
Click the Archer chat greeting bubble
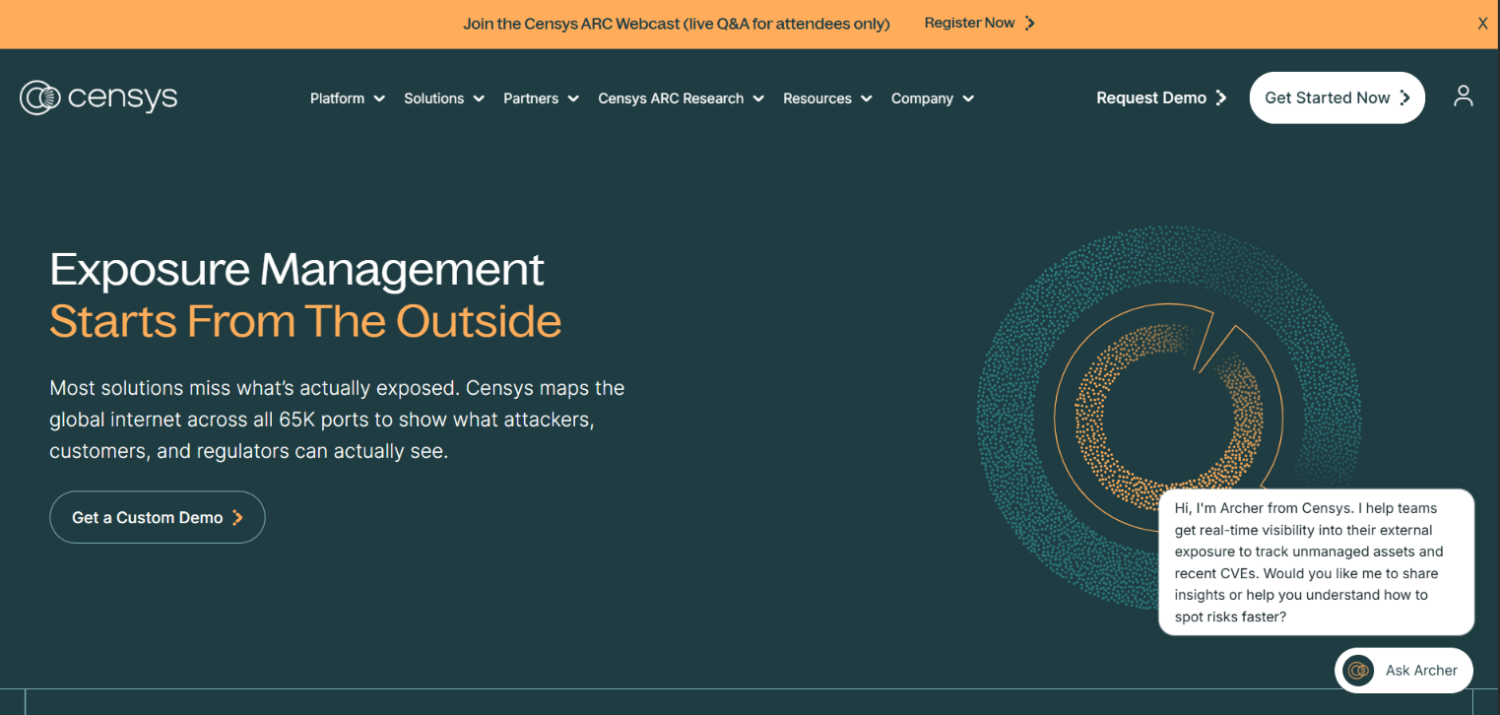1316,562
